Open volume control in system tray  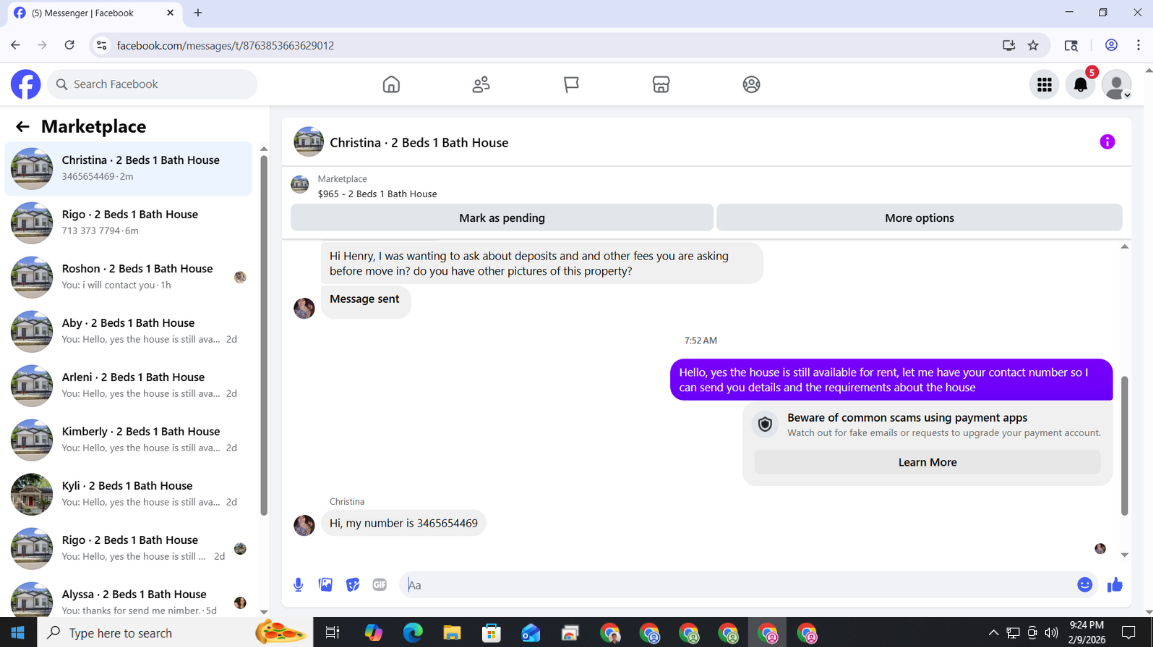[1052, 632]
